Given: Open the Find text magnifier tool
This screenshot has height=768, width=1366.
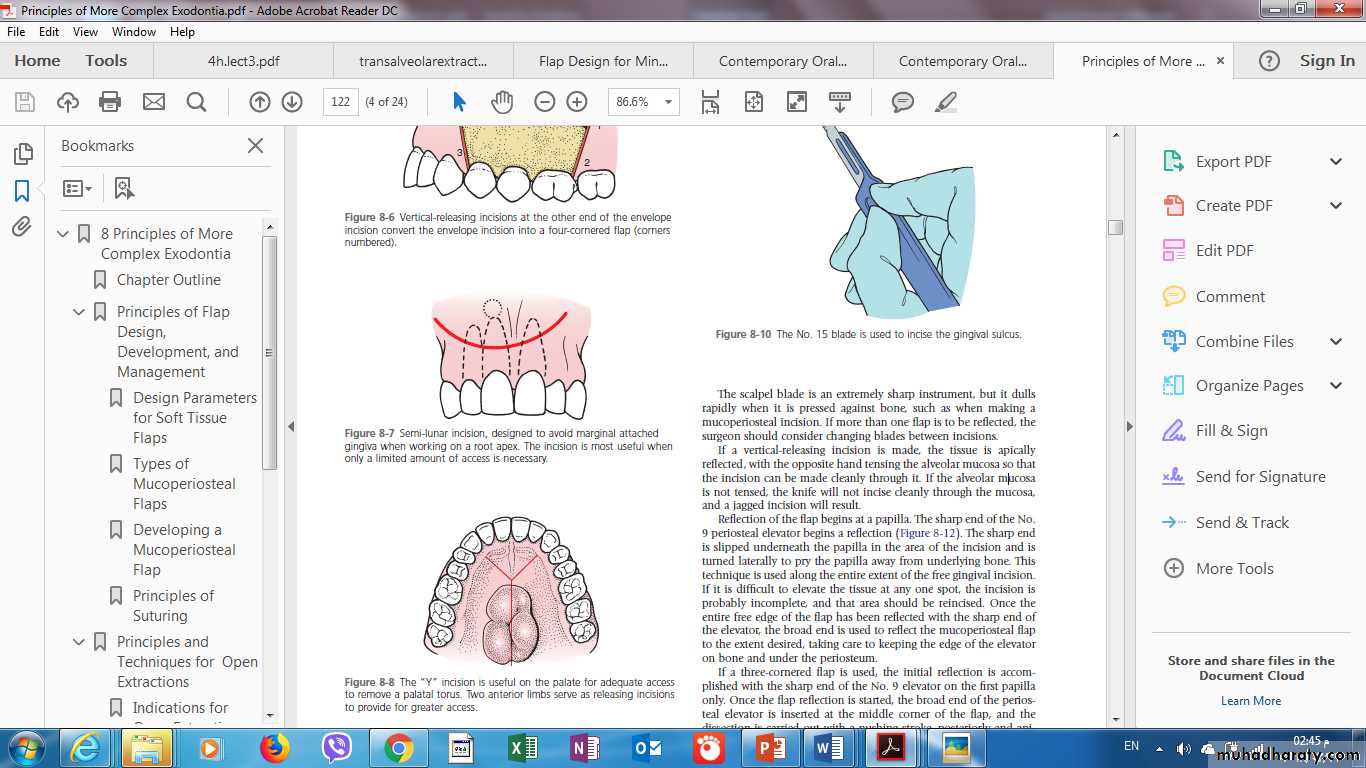Looking at the screenshot, I should coord(196,102).
